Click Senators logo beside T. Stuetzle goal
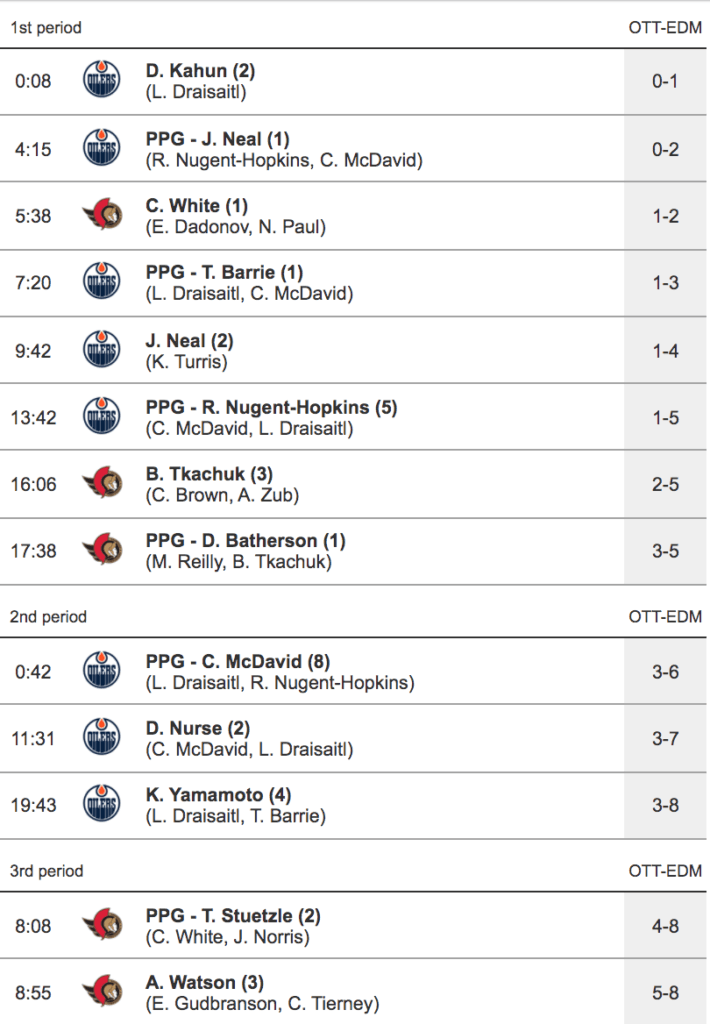This screenshot has width=710, height=1024. (x=102, y=926)
